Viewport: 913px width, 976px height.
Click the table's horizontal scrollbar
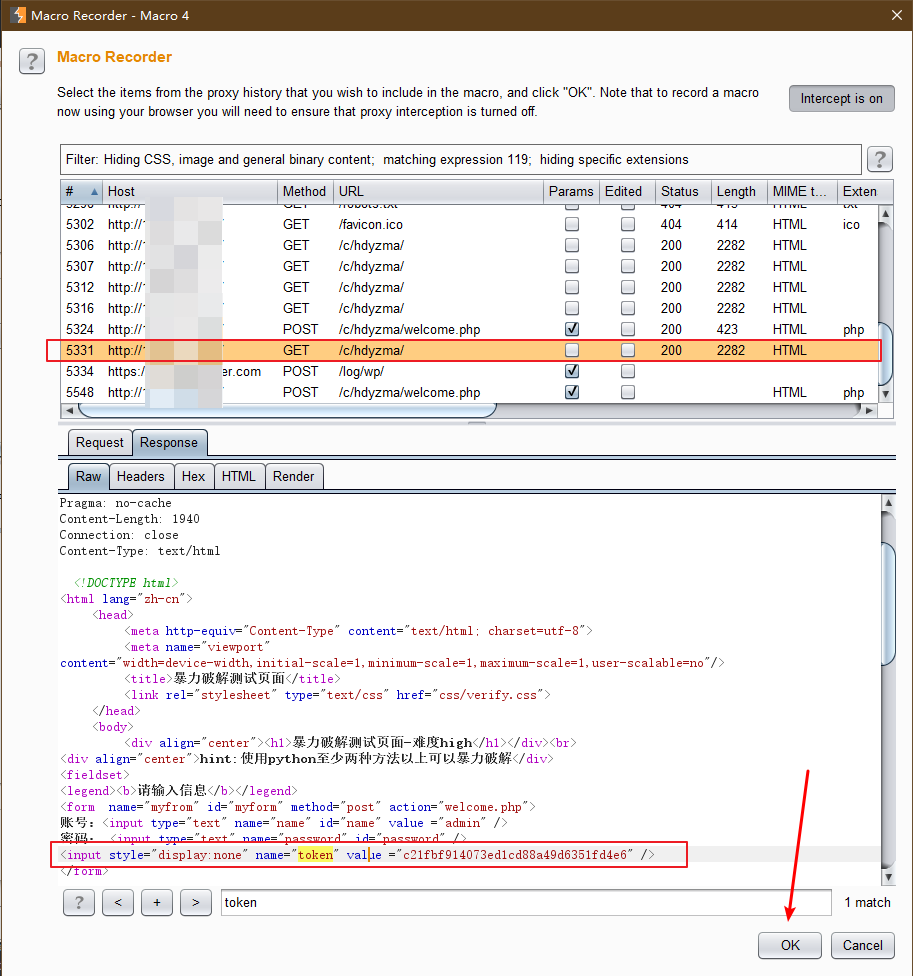(x=287, y=409)
